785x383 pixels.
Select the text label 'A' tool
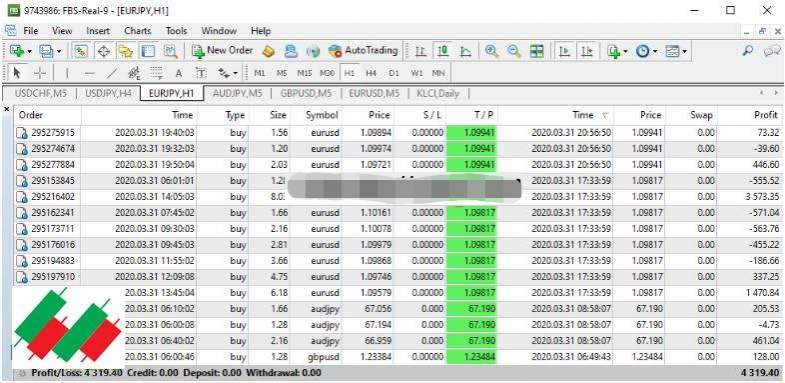[x=179, y=73]
